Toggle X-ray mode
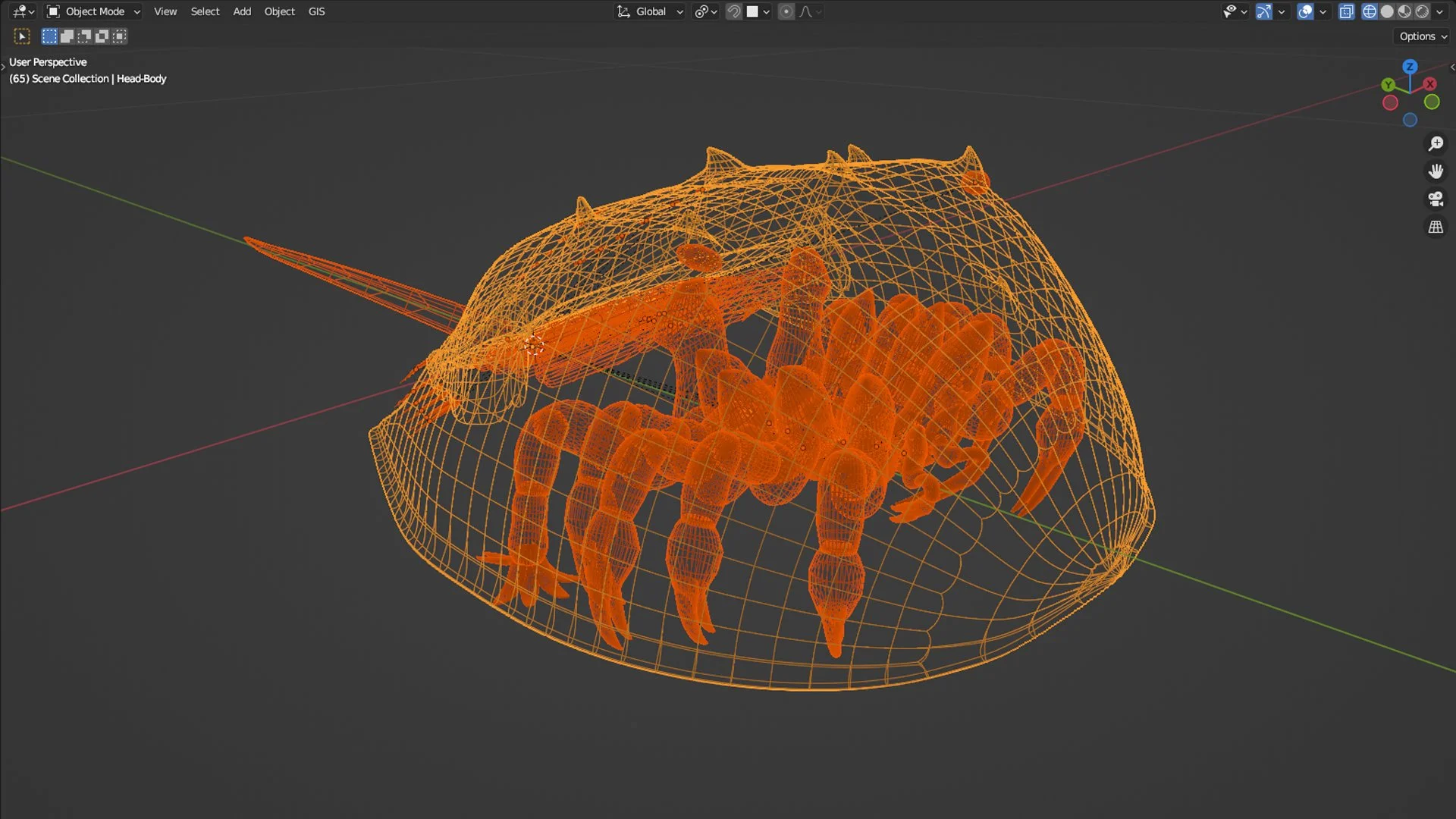Screen dimensions: 1456x819 (x=1346, y=11)
